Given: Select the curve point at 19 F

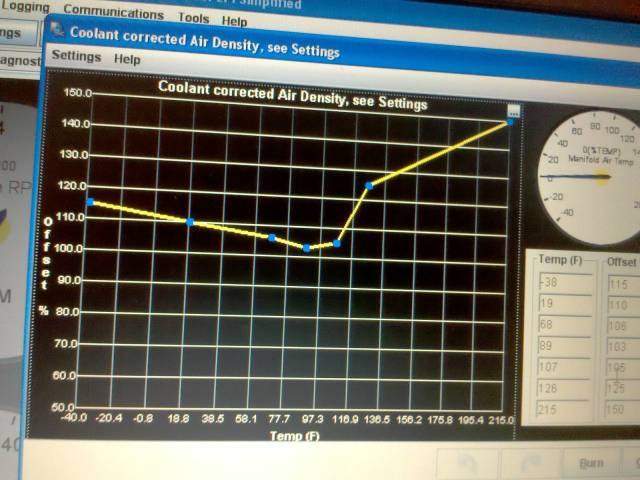Looking at the screenshot, I should tap(190, 222).
